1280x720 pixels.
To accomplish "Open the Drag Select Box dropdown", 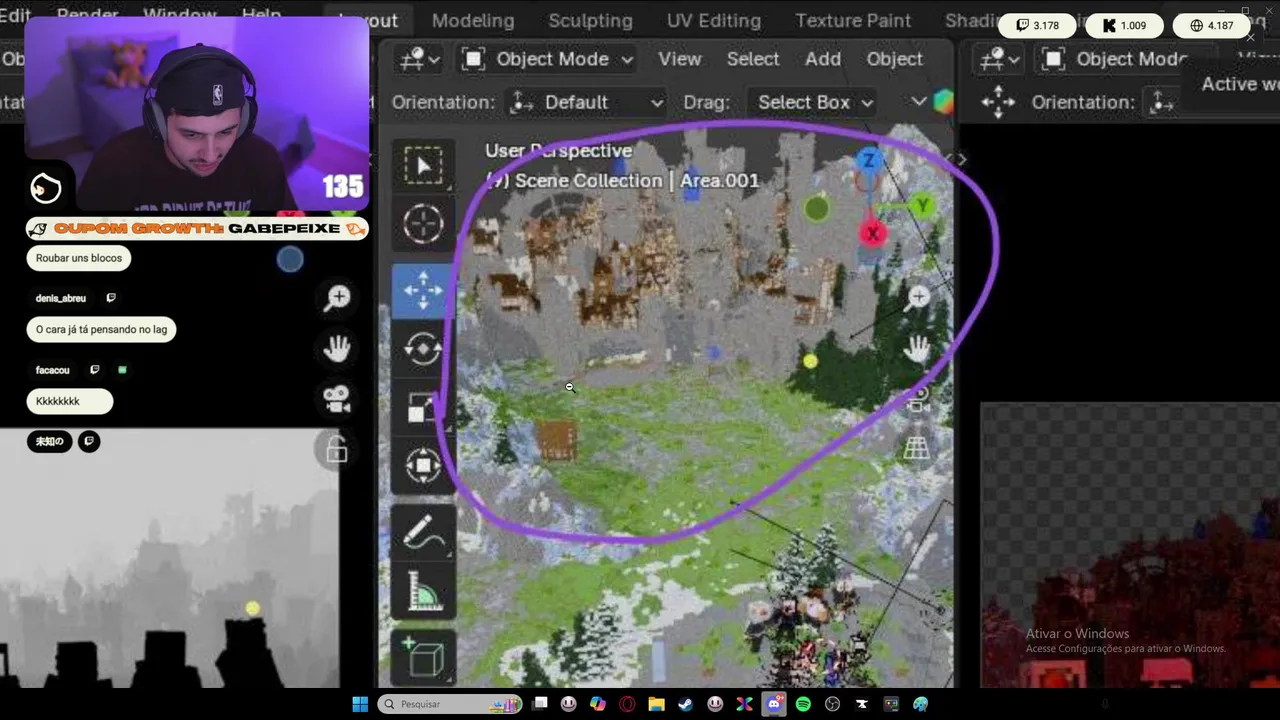I will click(814, 102).
